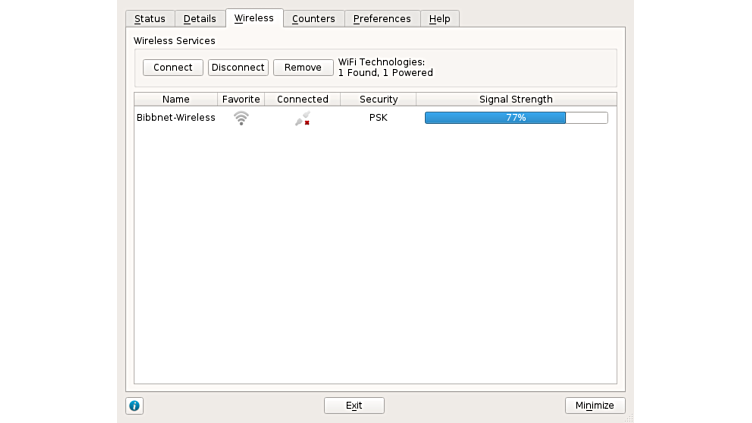Click the 77% signal strength bar
Image resolution: width=752 pixels, height=423 pixels.
[x=516, y=118]
